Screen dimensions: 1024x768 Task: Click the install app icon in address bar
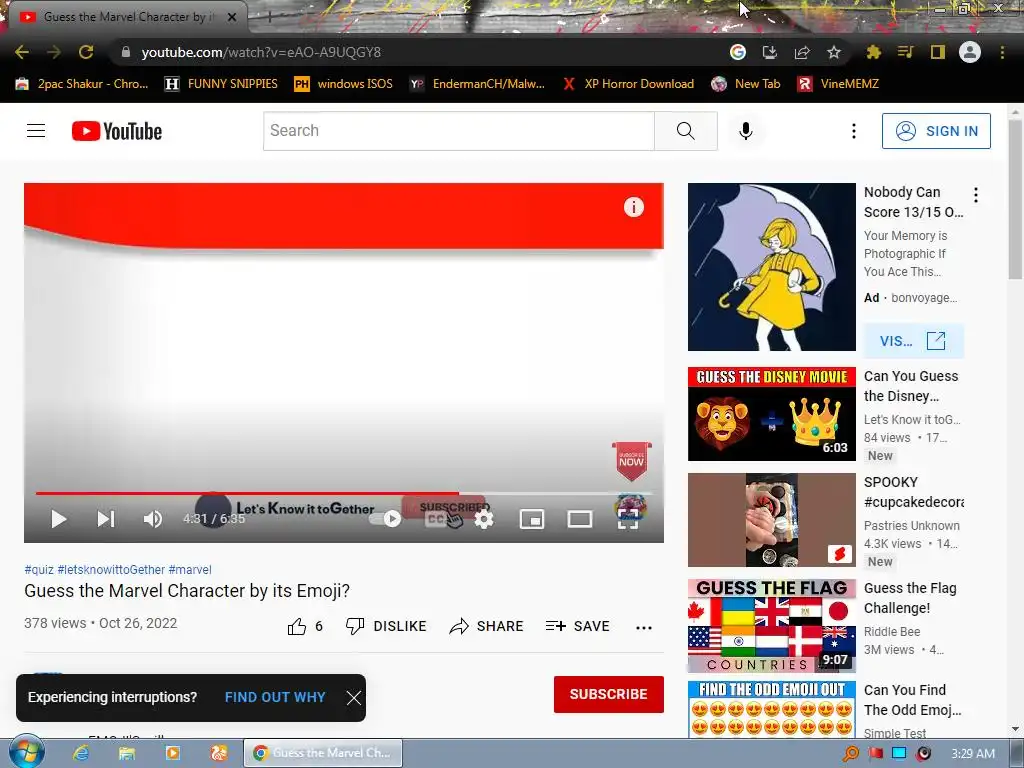[x=770, y=52]
